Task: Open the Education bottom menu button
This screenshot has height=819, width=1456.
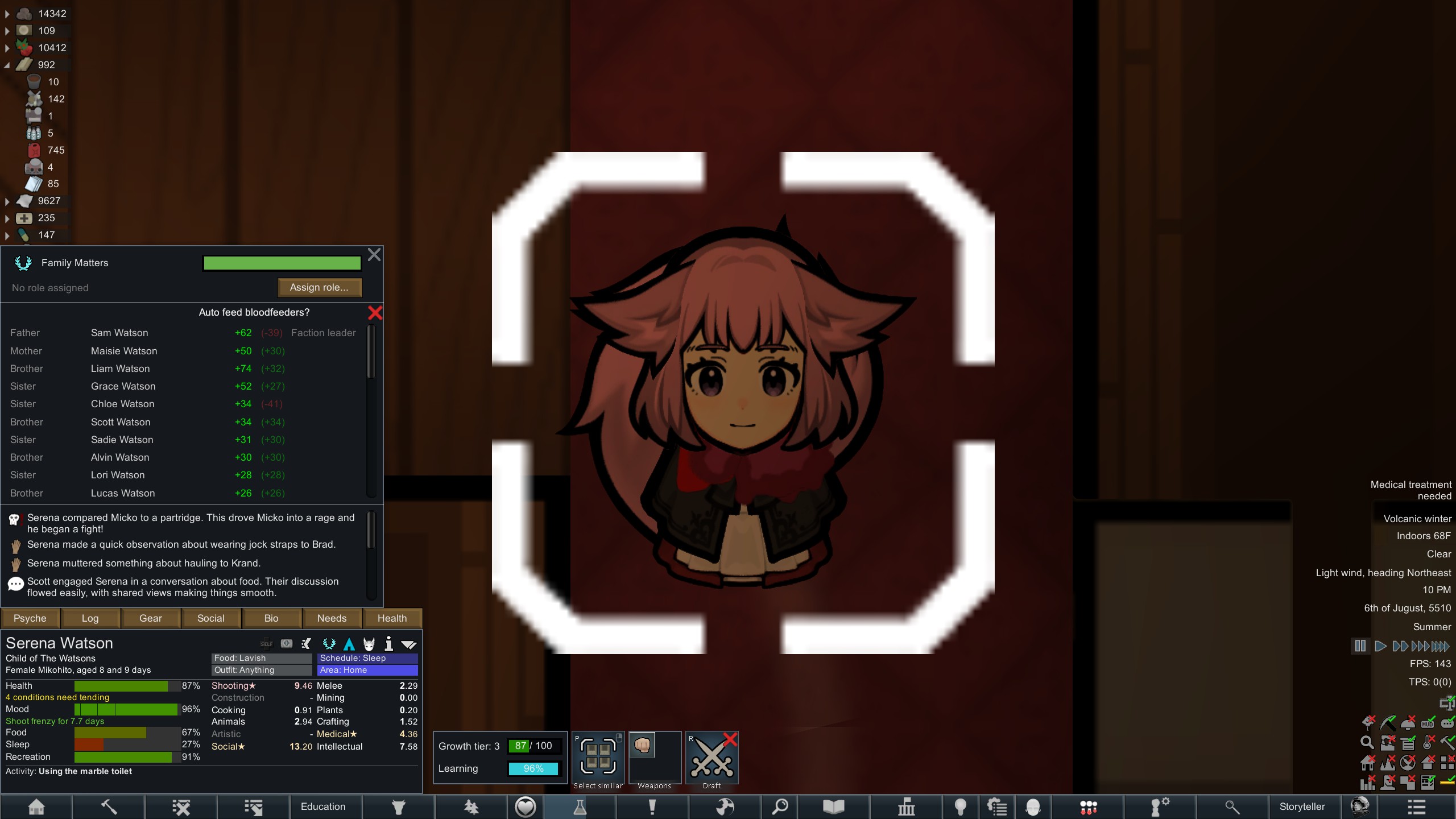Action: pos(323,806)
